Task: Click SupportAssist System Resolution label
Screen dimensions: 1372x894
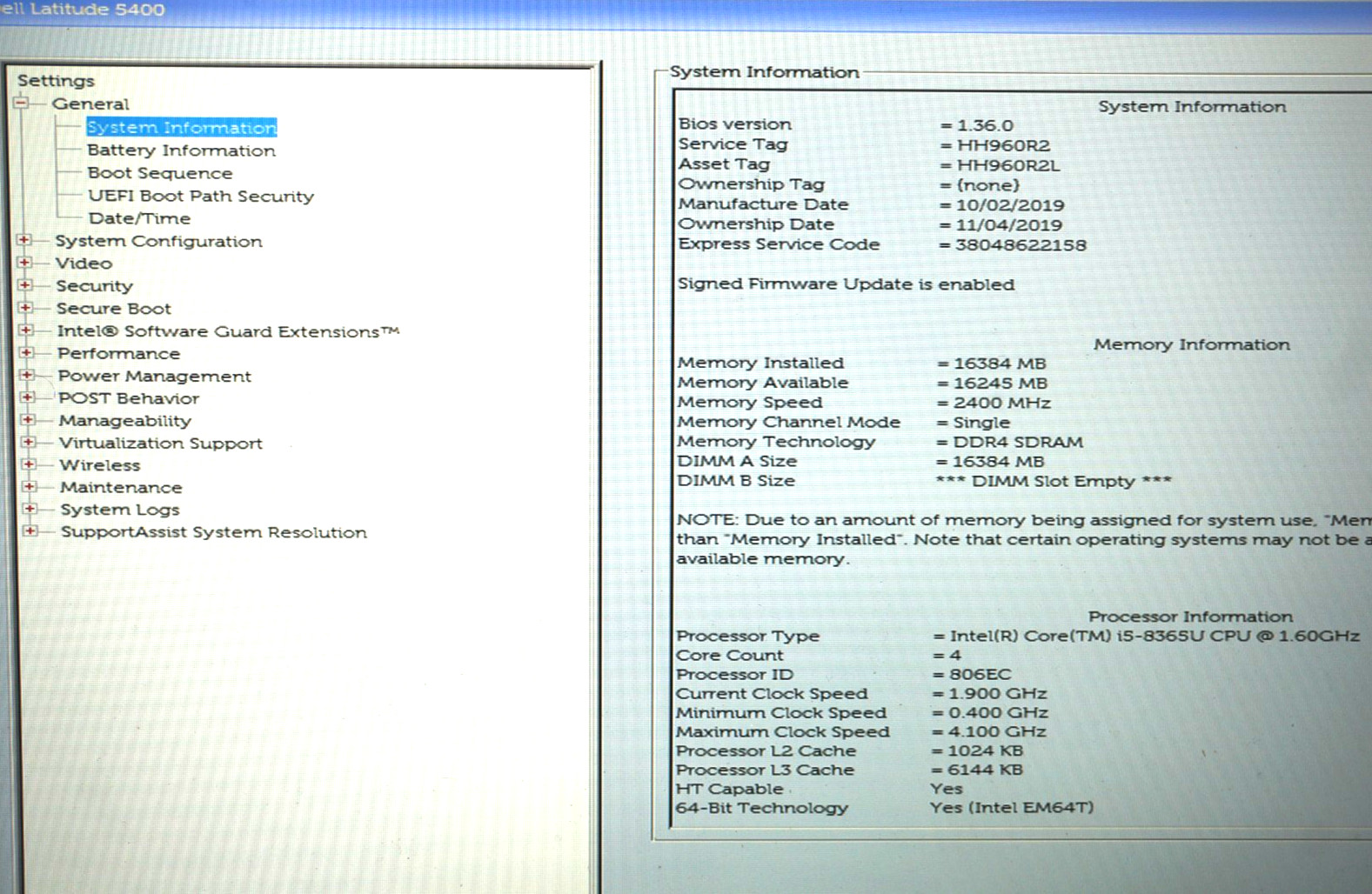Action: pyautogui.click(x=214, y=532)
